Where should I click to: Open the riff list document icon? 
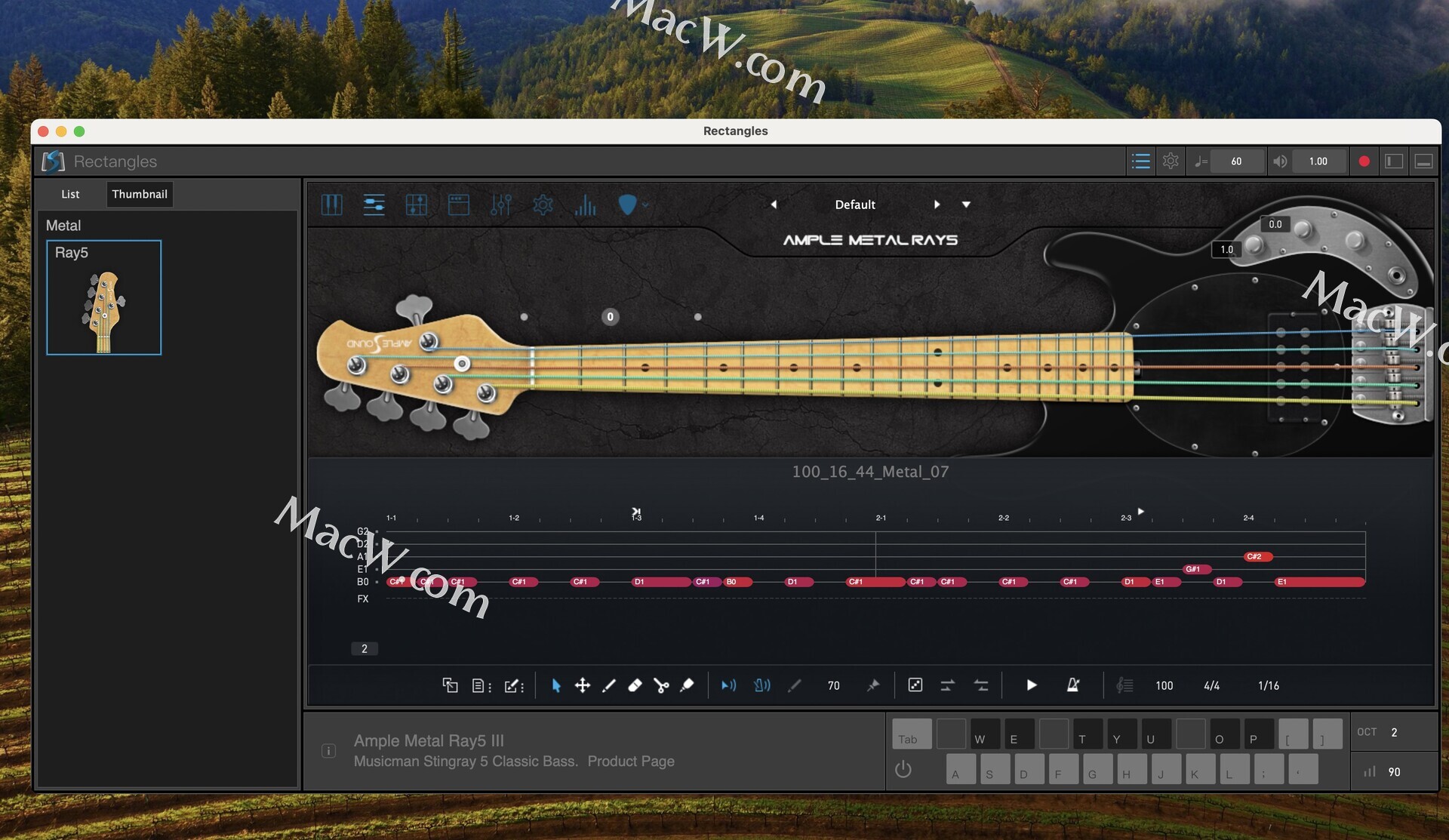481,685
